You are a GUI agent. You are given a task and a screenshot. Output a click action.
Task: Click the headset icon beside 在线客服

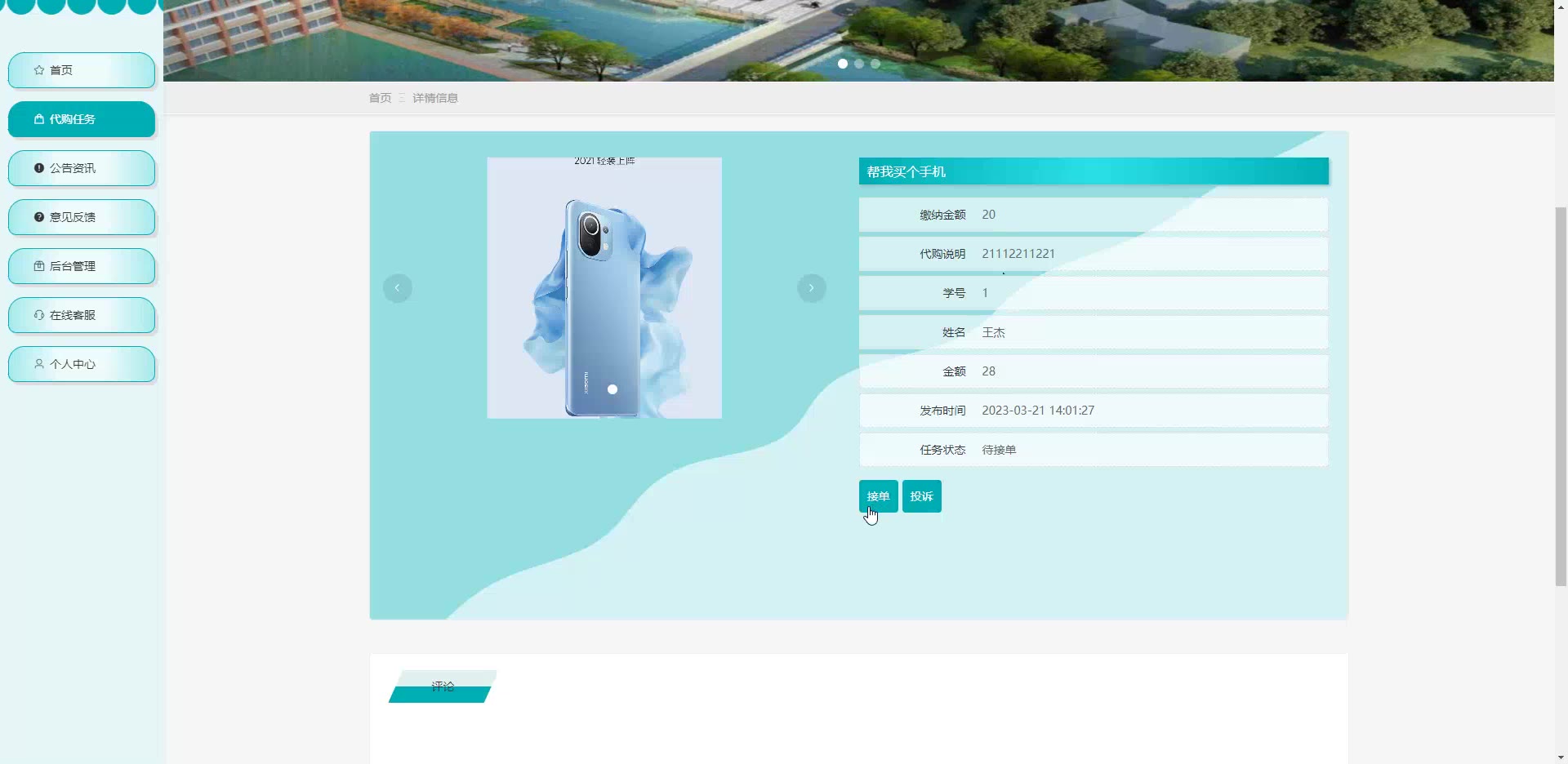[38, 315]
